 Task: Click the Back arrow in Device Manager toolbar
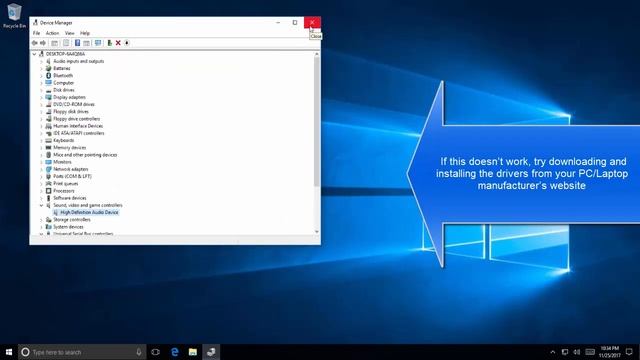coord(35,43)
